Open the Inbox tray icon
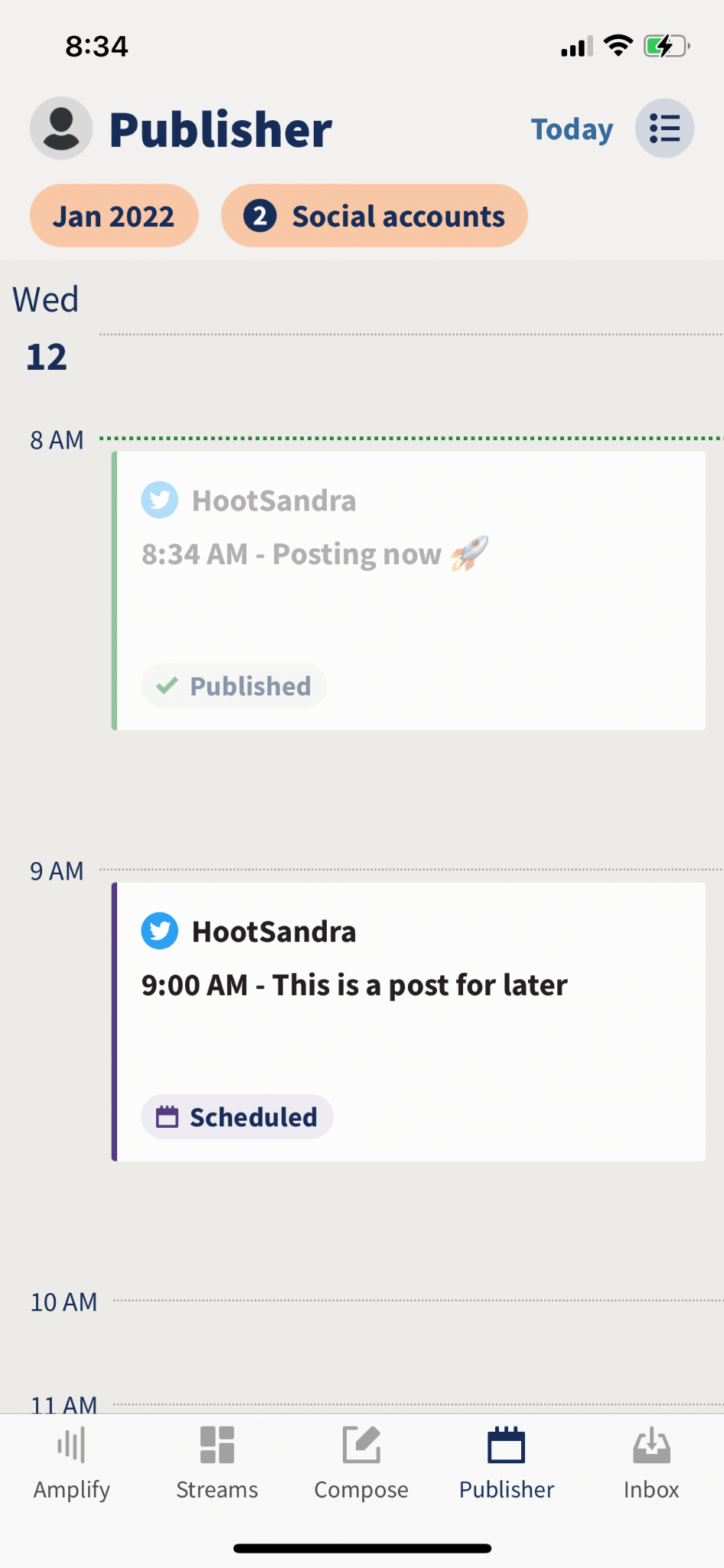This screenshot has width=724, height=1568. [x=651, y=1445]
